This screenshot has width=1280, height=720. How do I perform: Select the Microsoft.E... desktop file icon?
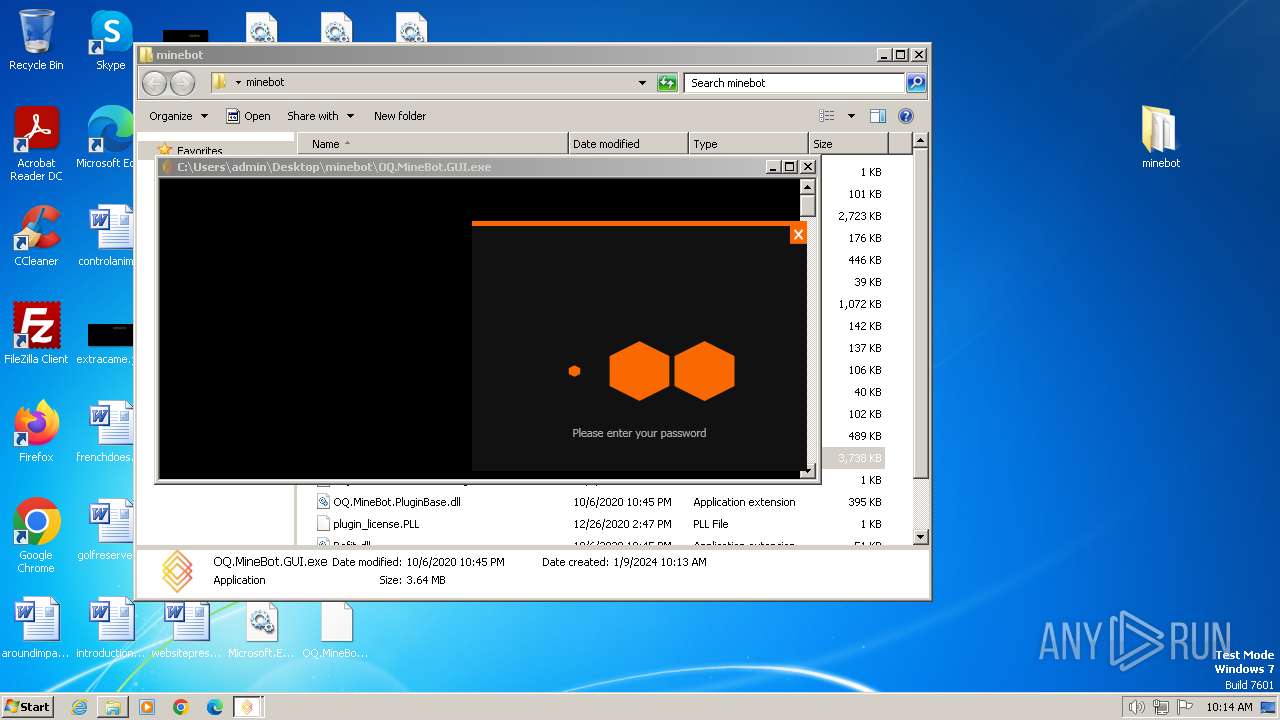[x=261, y=628]
